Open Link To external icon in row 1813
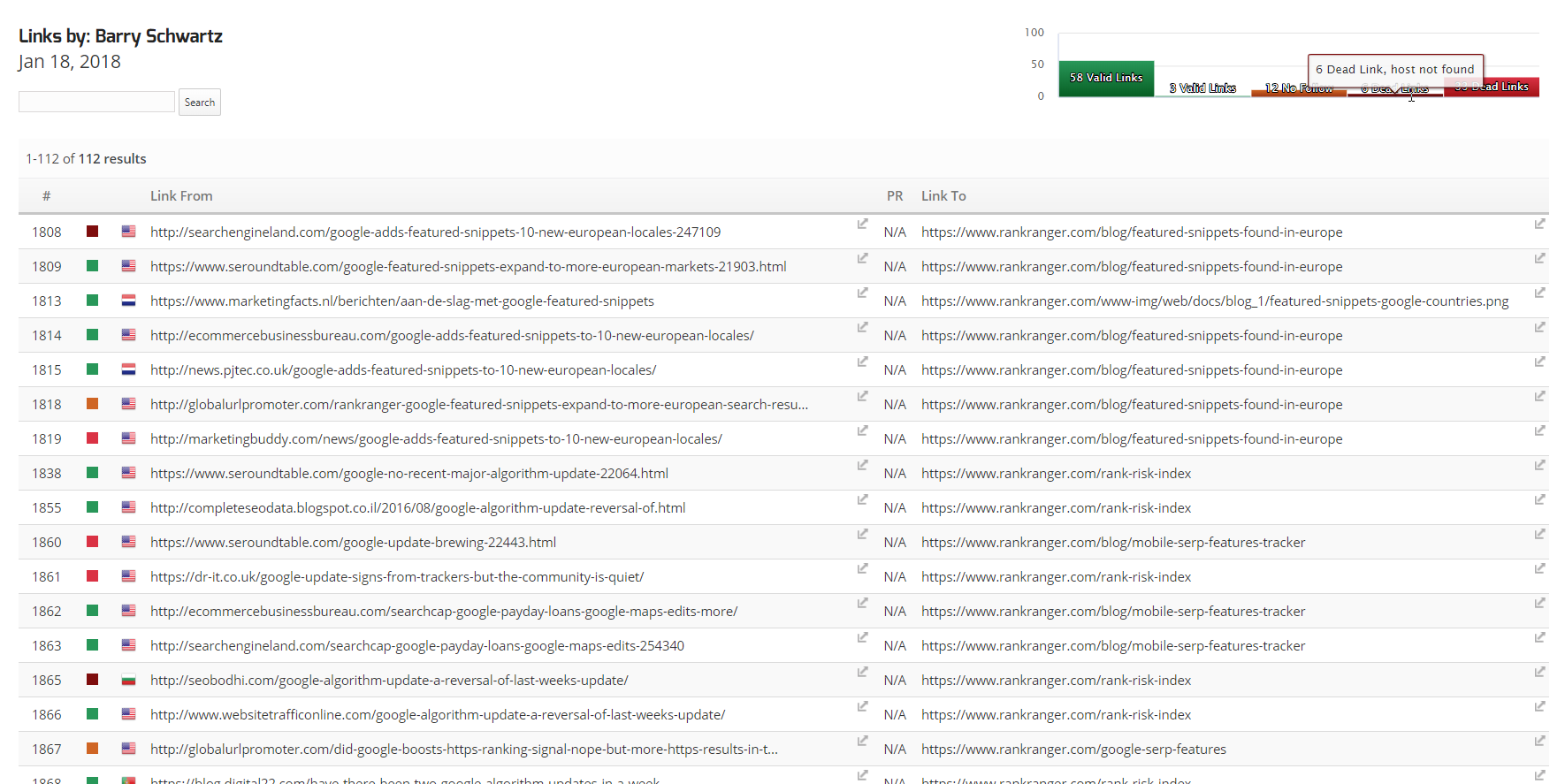The image size is (1565, 784). click(1539, 293)
